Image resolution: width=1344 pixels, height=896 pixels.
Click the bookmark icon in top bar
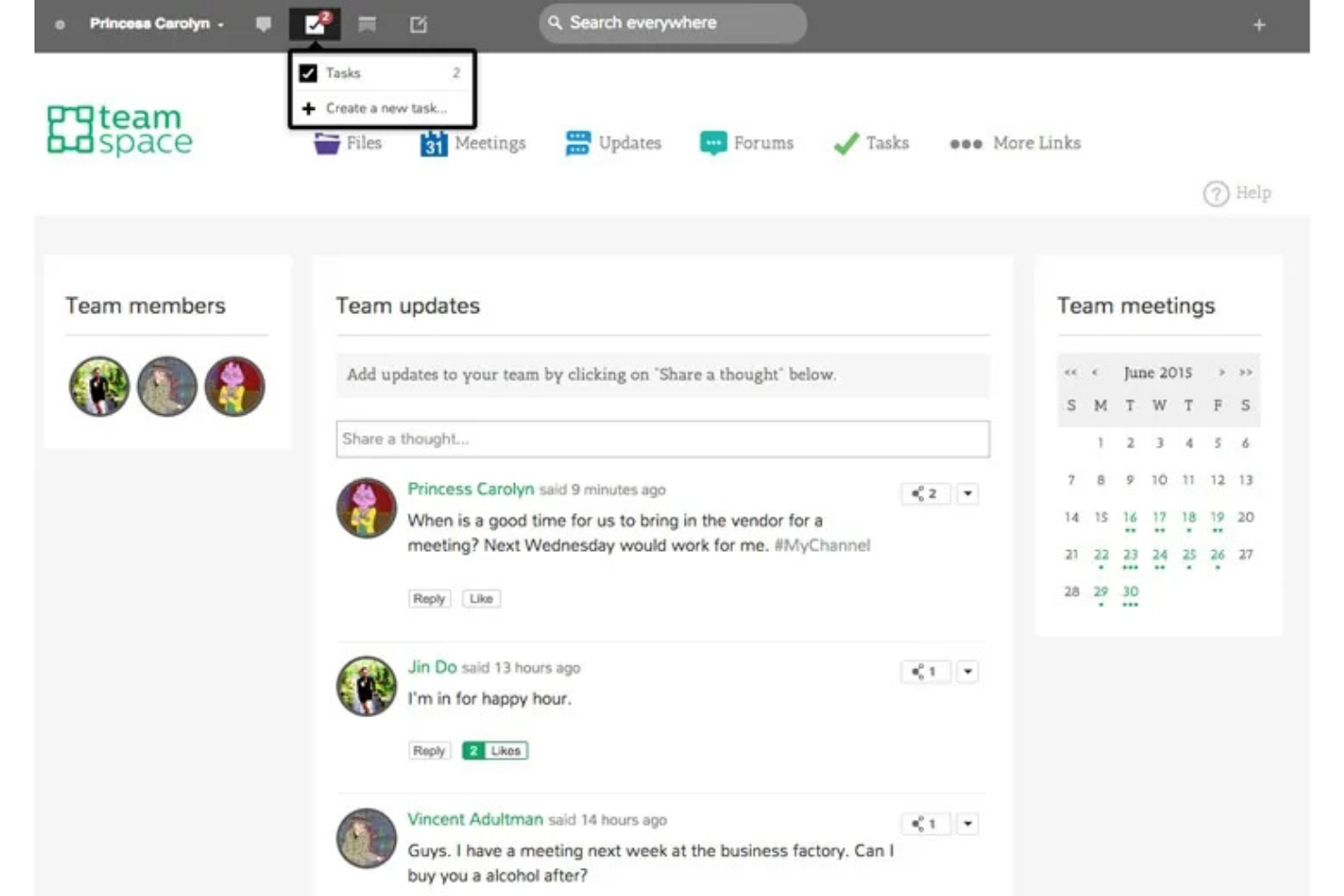pos(366,24)
